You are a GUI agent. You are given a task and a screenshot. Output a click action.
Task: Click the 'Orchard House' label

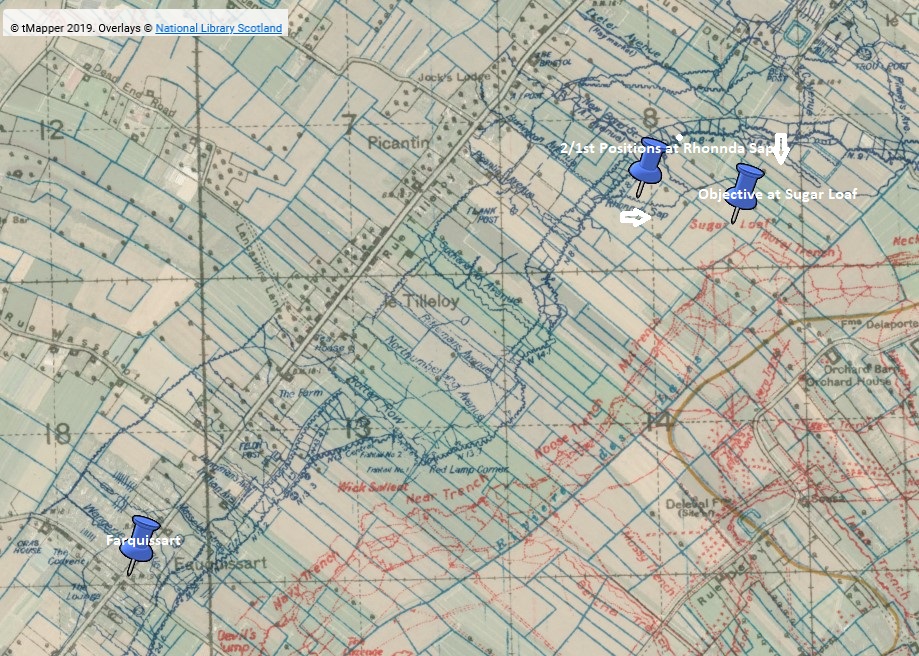(847, 382)
